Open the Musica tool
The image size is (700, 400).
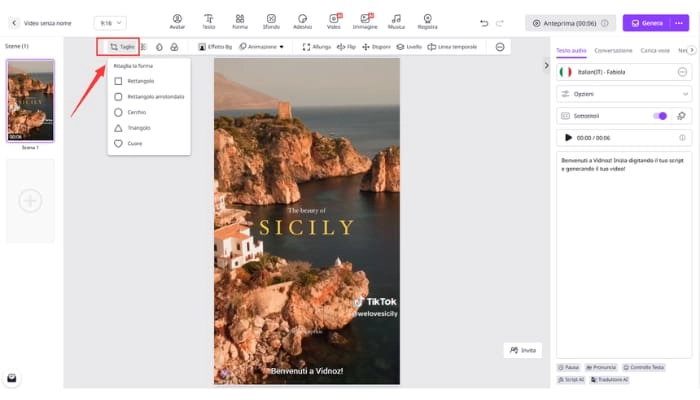coord(396,21)
